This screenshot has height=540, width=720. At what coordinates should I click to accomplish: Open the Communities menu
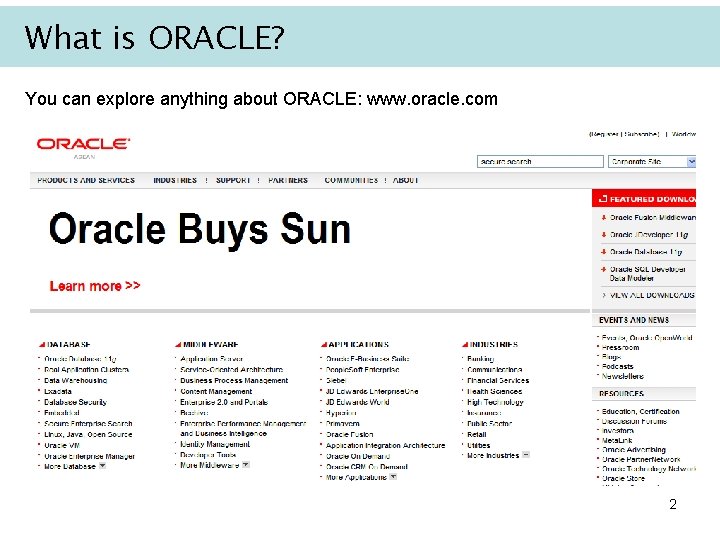click(351, 180)
